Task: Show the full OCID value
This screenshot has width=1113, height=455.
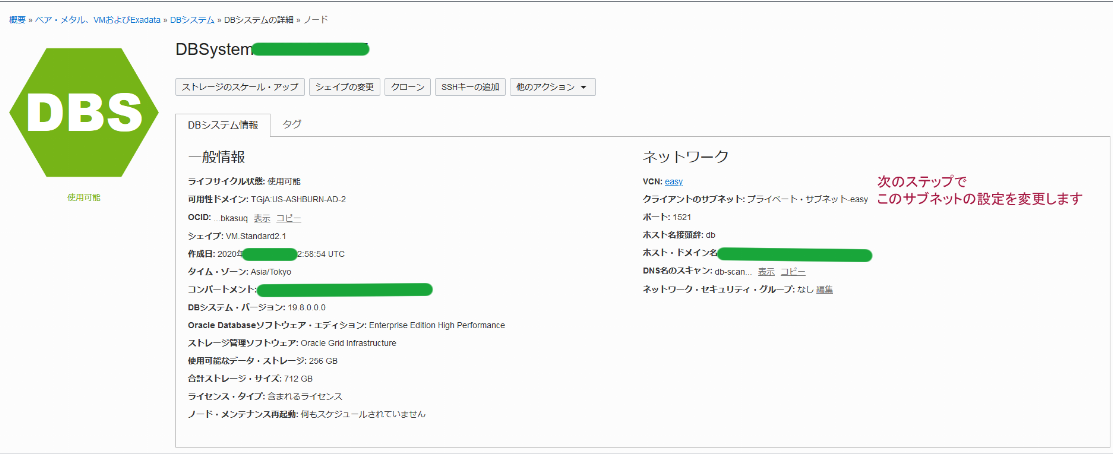Action: coord(262,218)
